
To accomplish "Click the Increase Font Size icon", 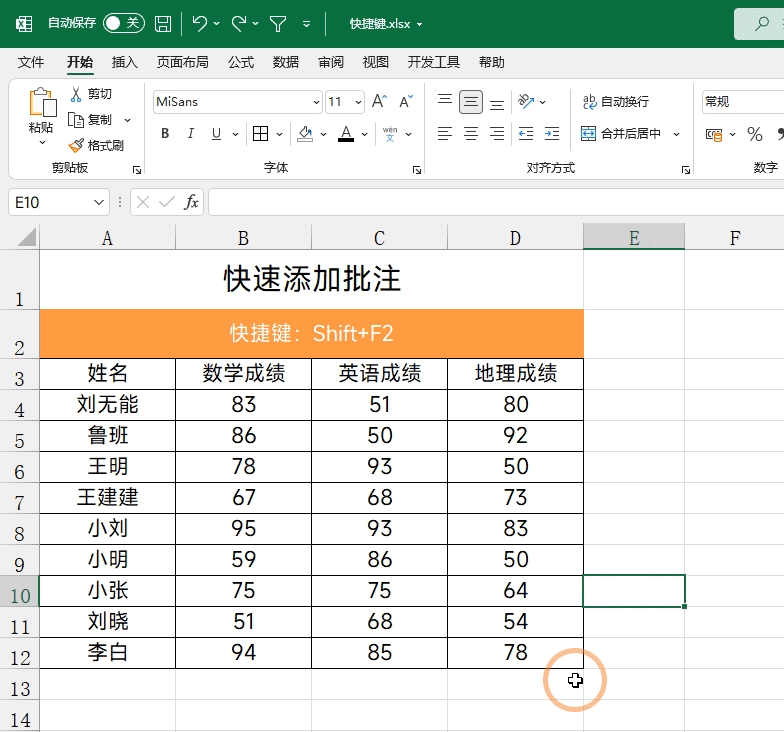I will pyautogui.click(x=380, y=102).
